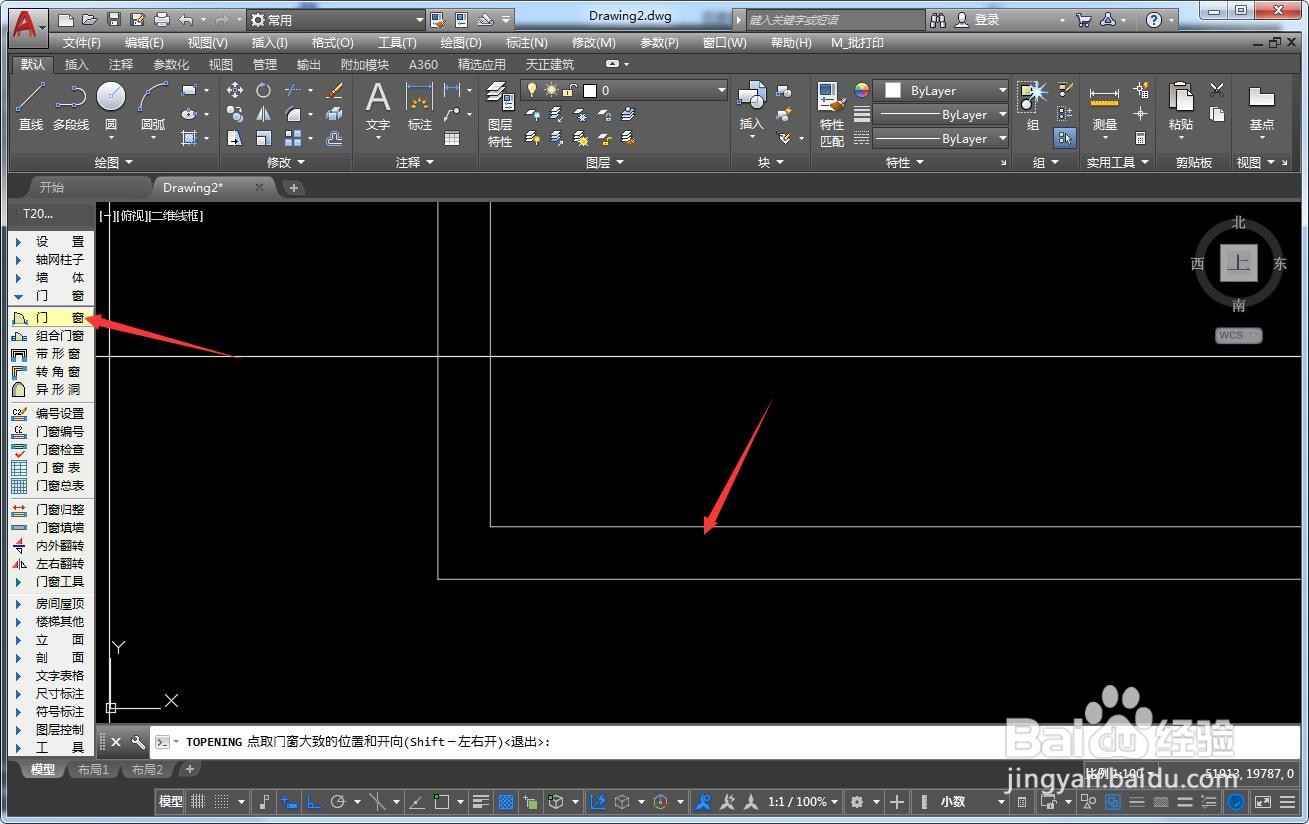The width and height of the screenshot is (1309, 824).
Task: Open the 文件(F) menu
Action: click(x=82, y=43)
